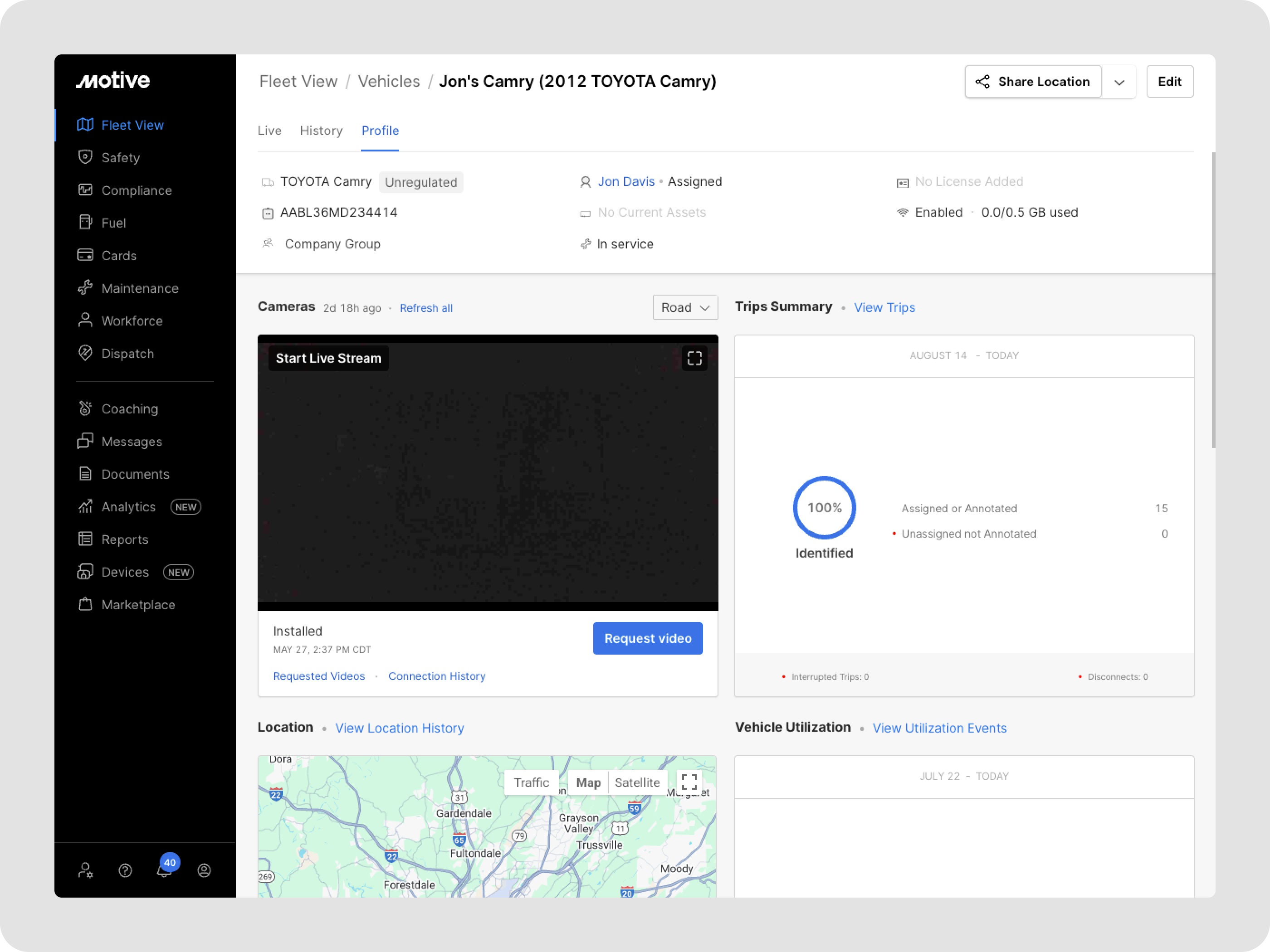Click the notifications bell with 40 badge

coord(164,869)
